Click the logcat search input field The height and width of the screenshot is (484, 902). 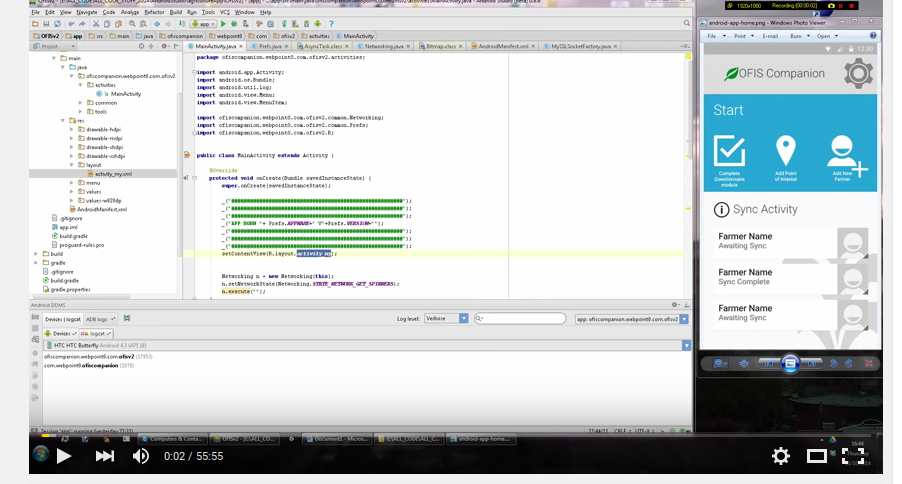[x=520, y=319]
